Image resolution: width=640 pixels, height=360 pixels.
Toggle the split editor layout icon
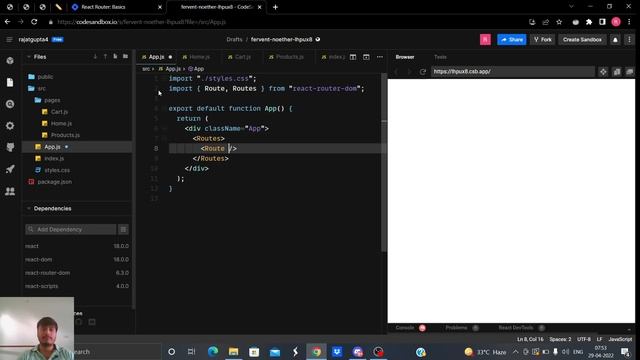(353, 57)
